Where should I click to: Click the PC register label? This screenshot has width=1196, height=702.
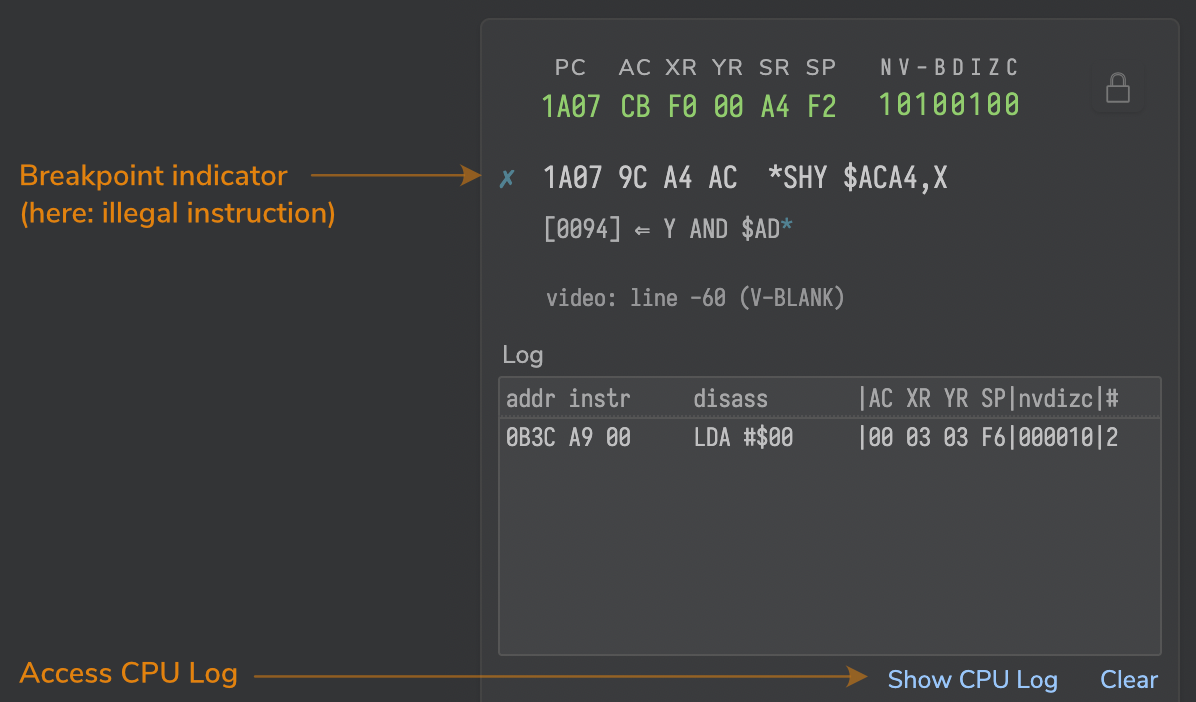(x=570, y=67)
